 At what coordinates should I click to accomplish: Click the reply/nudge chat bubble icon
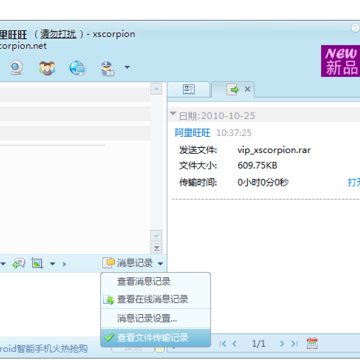point(19,264)
